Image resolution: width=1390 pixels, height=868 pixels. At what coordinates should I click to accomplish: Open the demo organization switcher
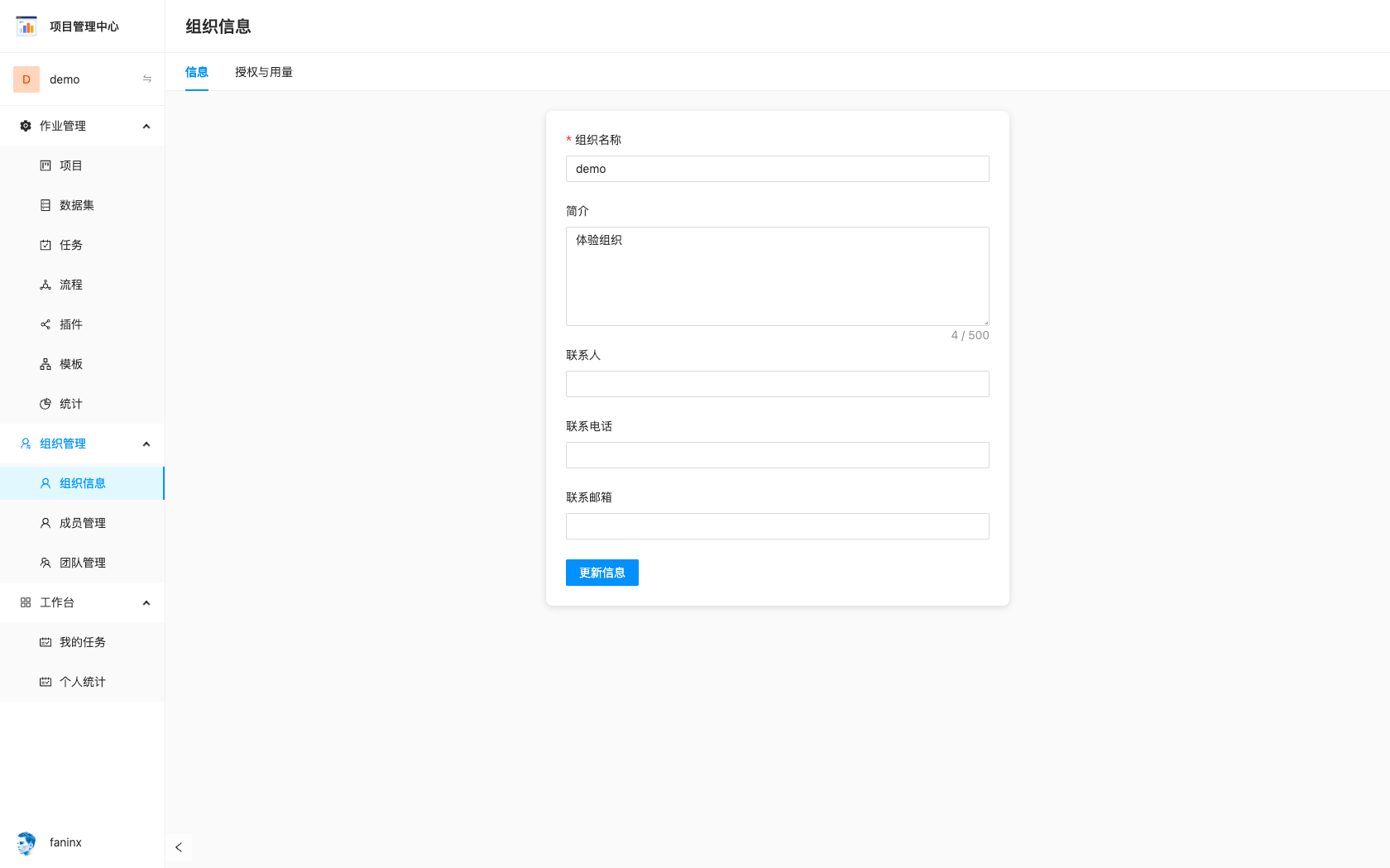tap(83, 79)
